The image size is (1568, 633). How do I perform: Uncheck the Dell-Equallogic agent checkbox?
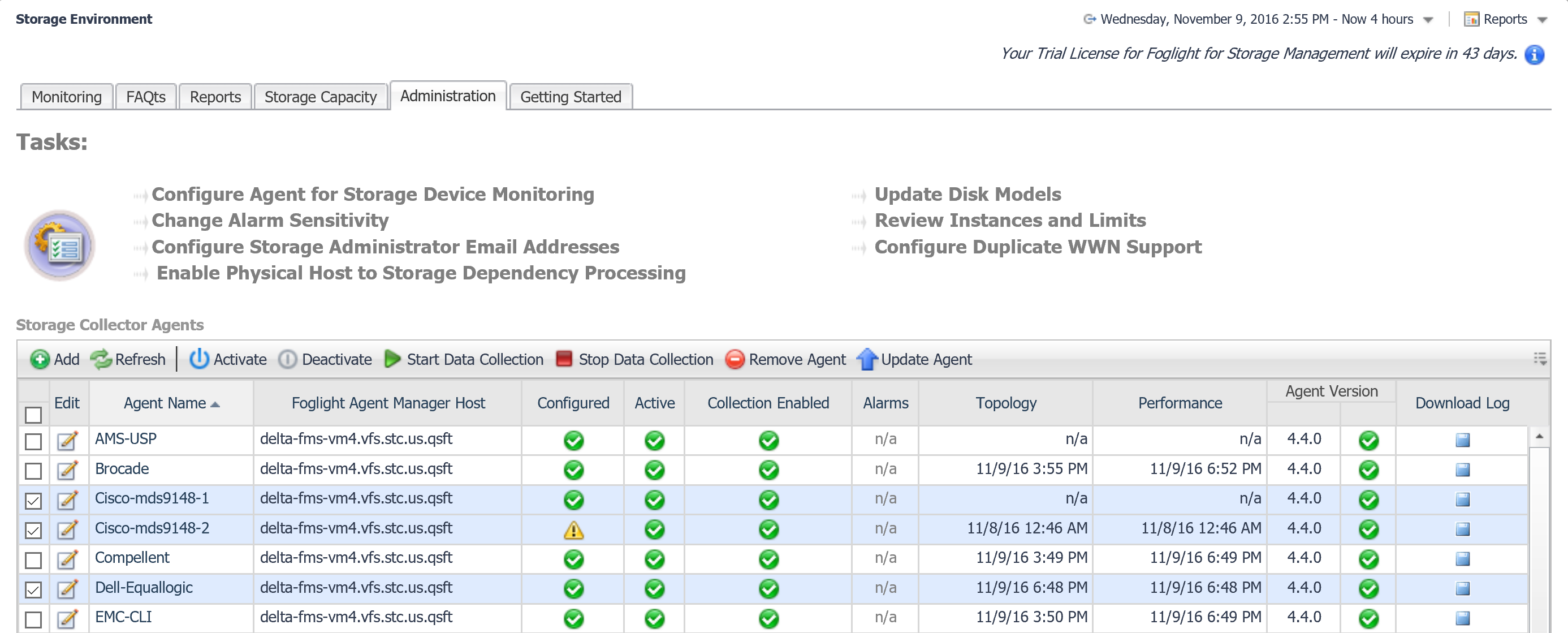point(33,589)
